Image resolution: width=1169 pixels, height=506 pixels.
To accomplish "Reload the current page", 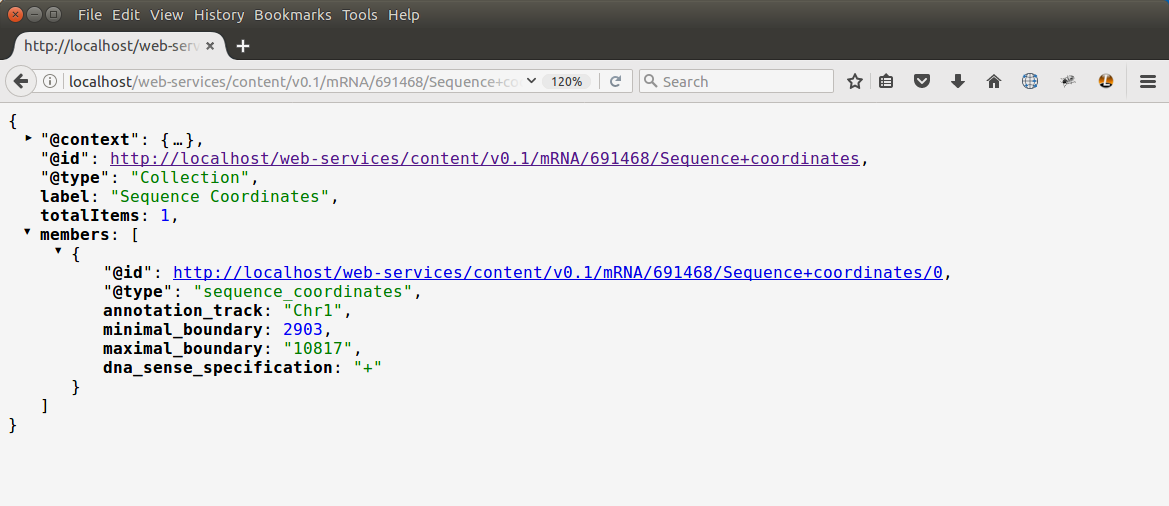I will [616, 81].
